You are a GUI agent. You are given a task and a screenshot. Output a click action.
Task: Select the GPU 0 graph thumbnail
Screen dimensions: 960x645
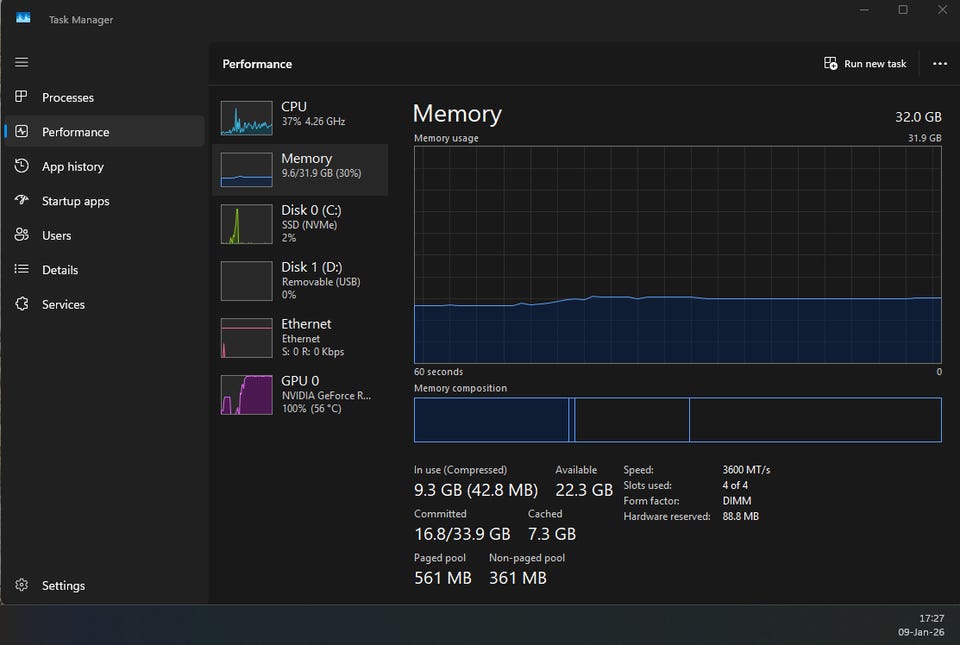click(x=246, y=395)
